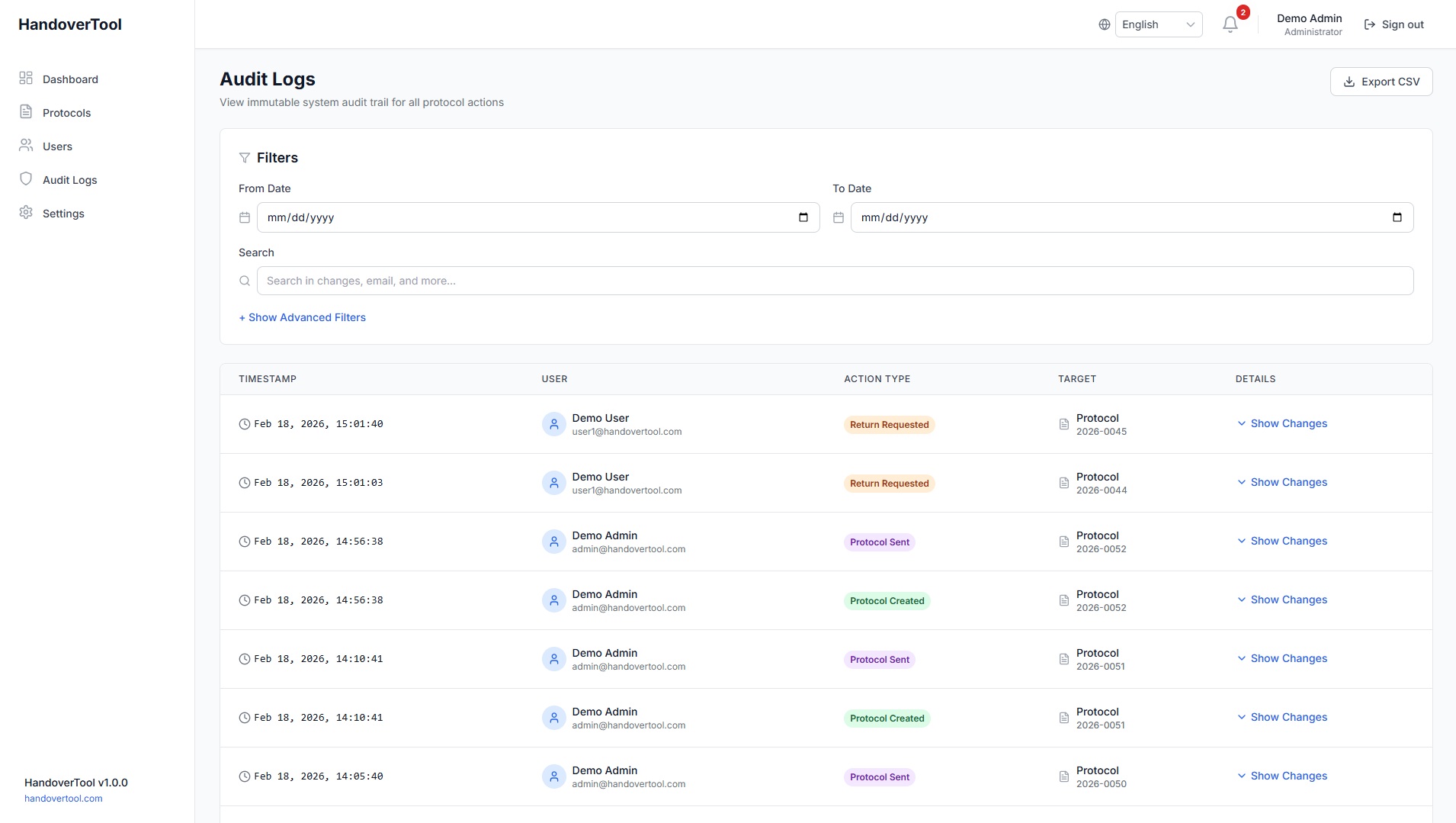Click clock icon at 14:05:40 timestamp
Screen dimensions: 1456x823
[x=245, y=776]
